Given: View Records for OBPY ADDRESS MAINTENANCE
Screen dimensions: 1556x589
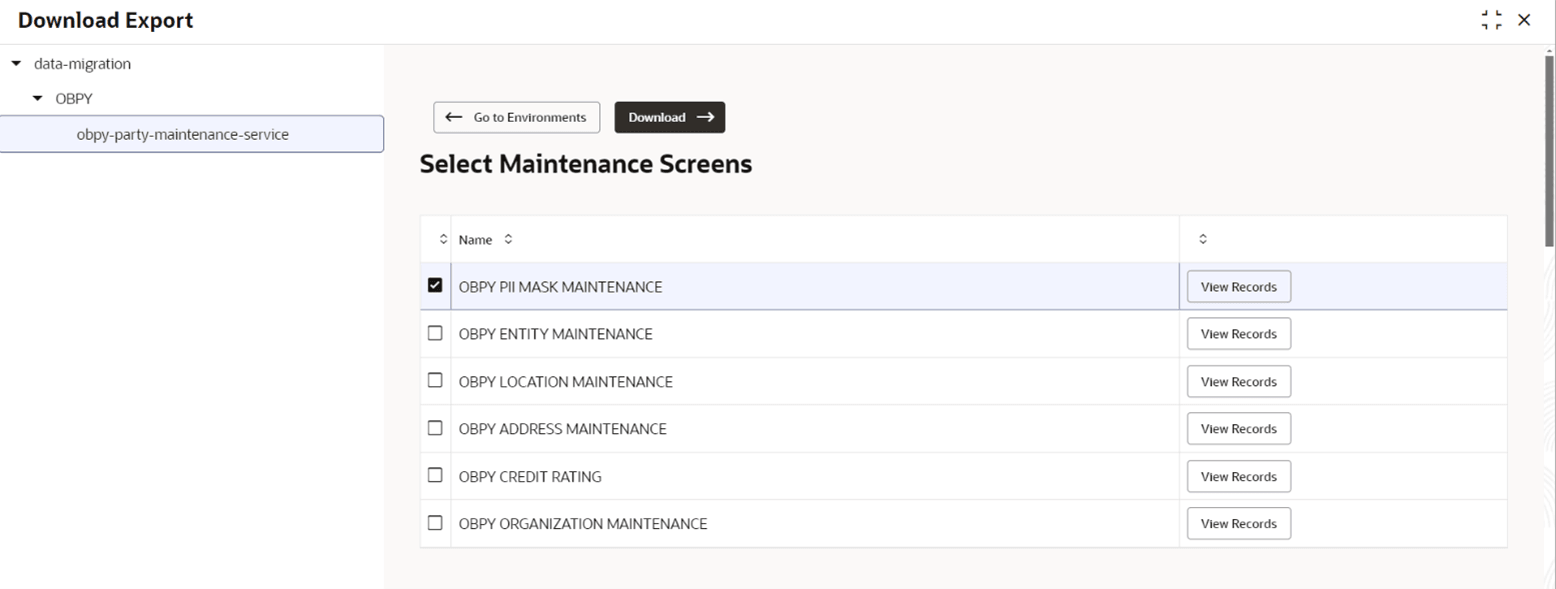Looking at the screenshot, I should pos(1239,428).
